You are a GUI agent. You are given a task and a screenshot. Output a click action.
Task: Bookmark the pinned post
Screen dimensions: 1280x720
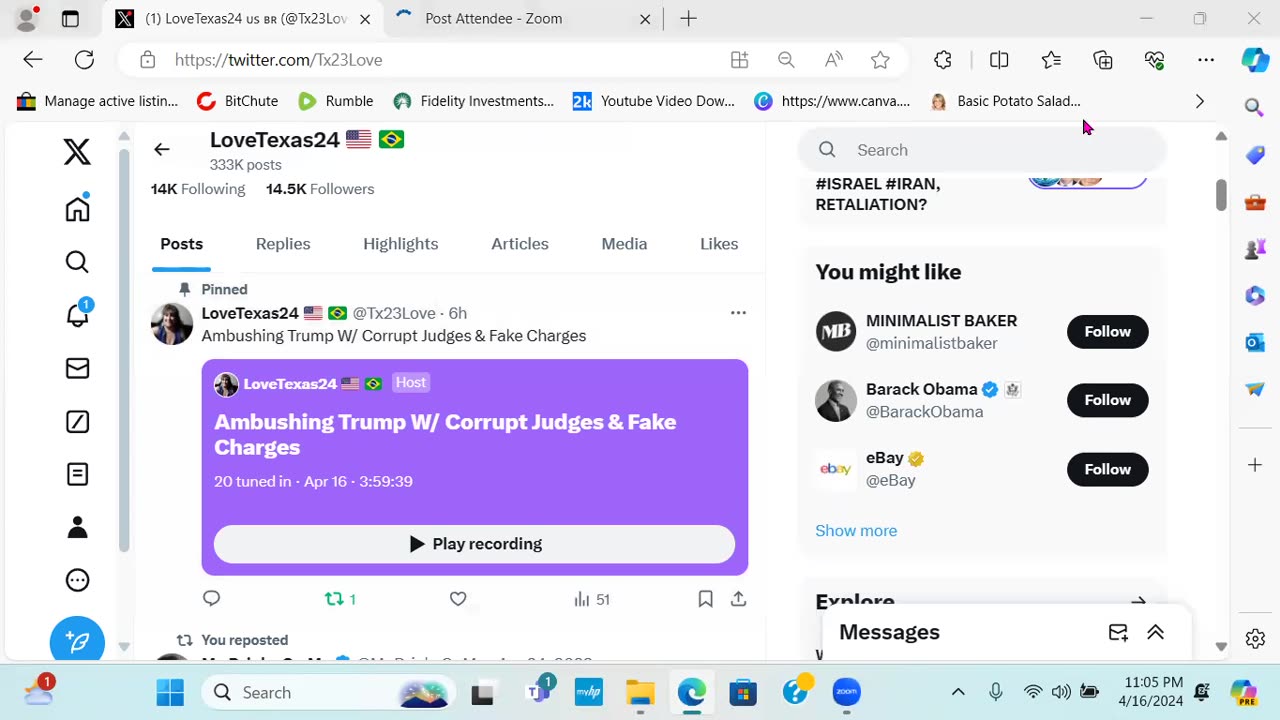(705, 599)
